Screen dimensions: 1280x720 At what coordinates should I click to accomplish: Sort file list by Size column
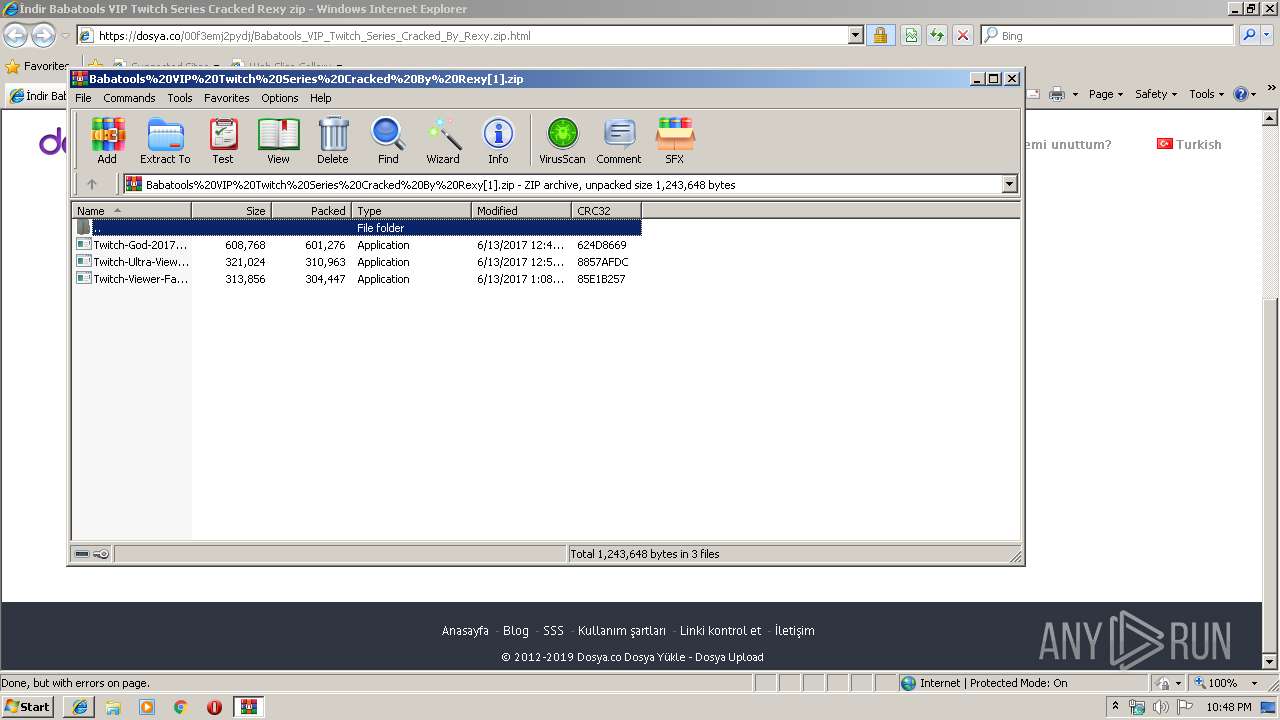pyautogui.click(x=231, y=211)
